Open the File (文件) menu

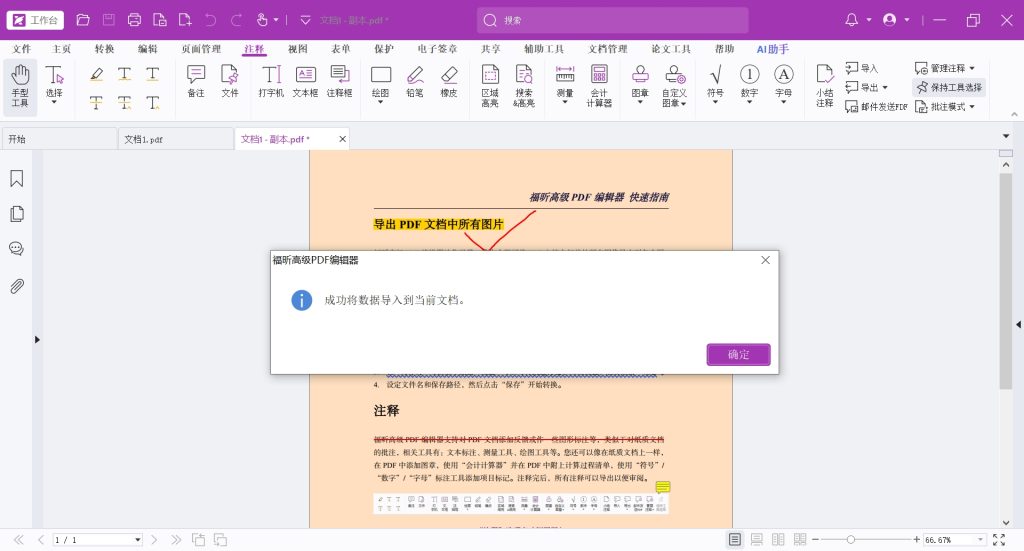22,49
